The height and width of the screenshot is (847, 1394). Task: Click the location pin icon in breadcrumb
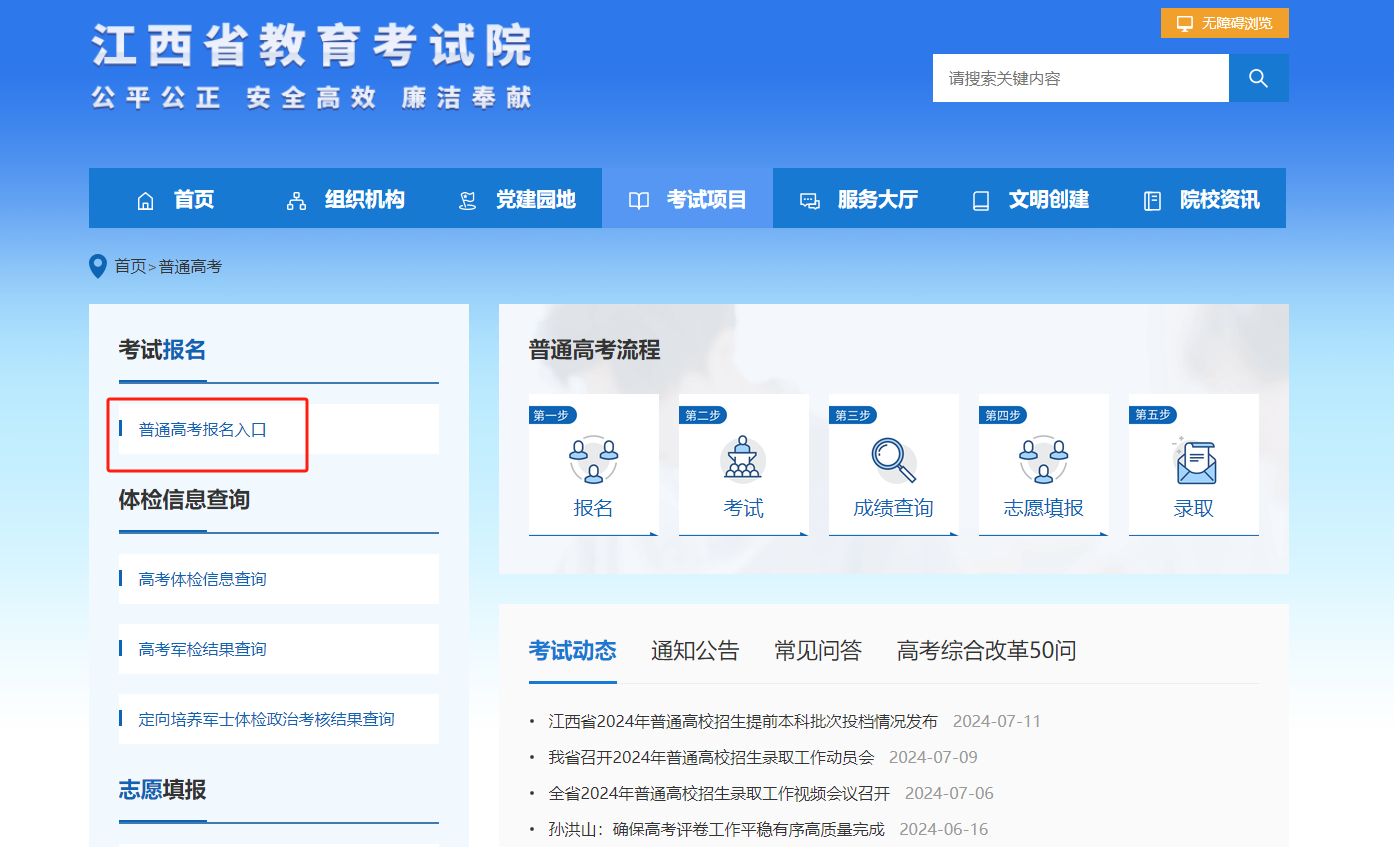coord(98,266)
